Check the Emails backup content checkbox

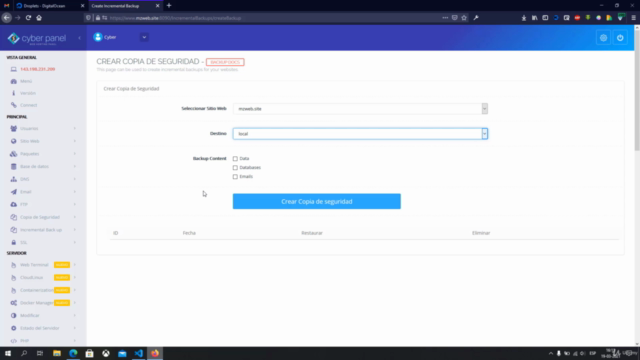235,176
